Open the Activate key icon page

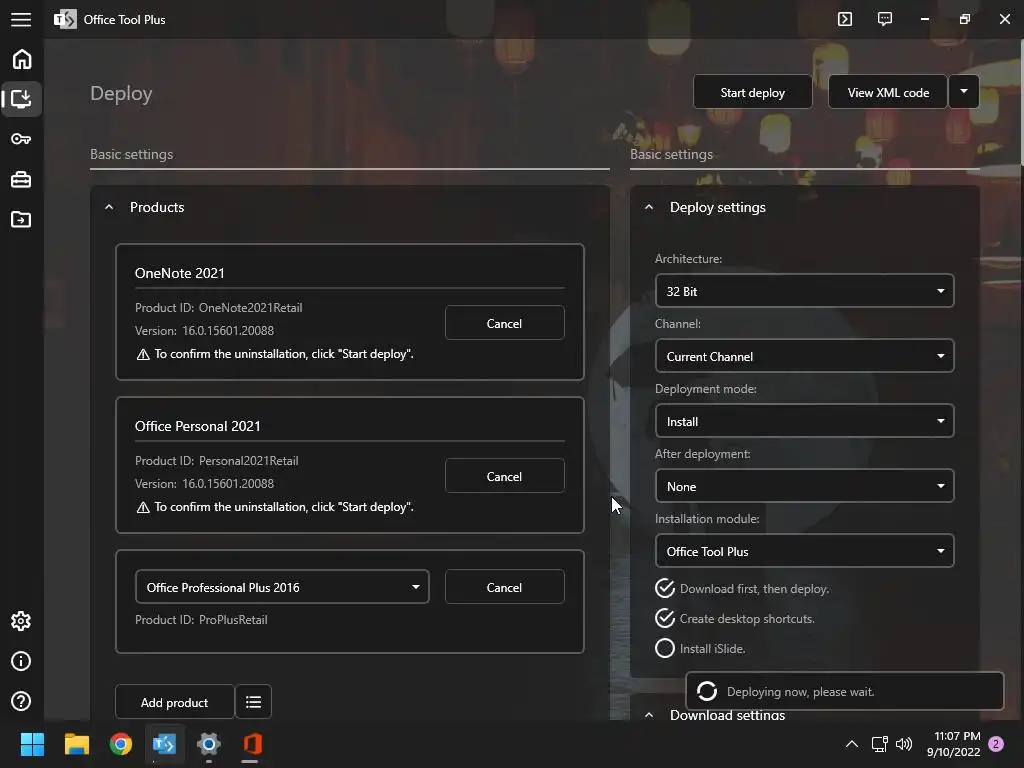(x=21, y=139)
